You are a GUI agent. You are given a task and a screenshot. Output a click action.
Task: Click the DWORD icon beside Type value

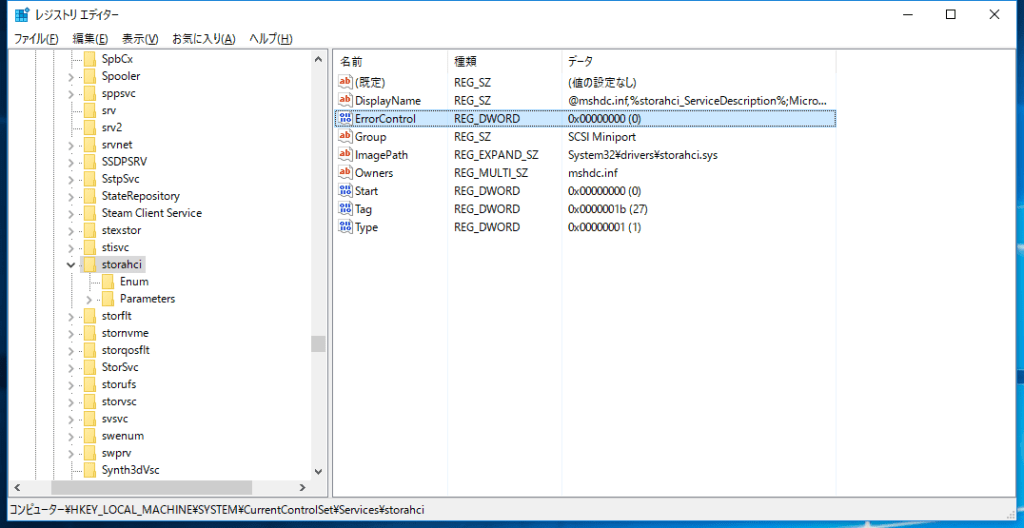coord(345,227)
